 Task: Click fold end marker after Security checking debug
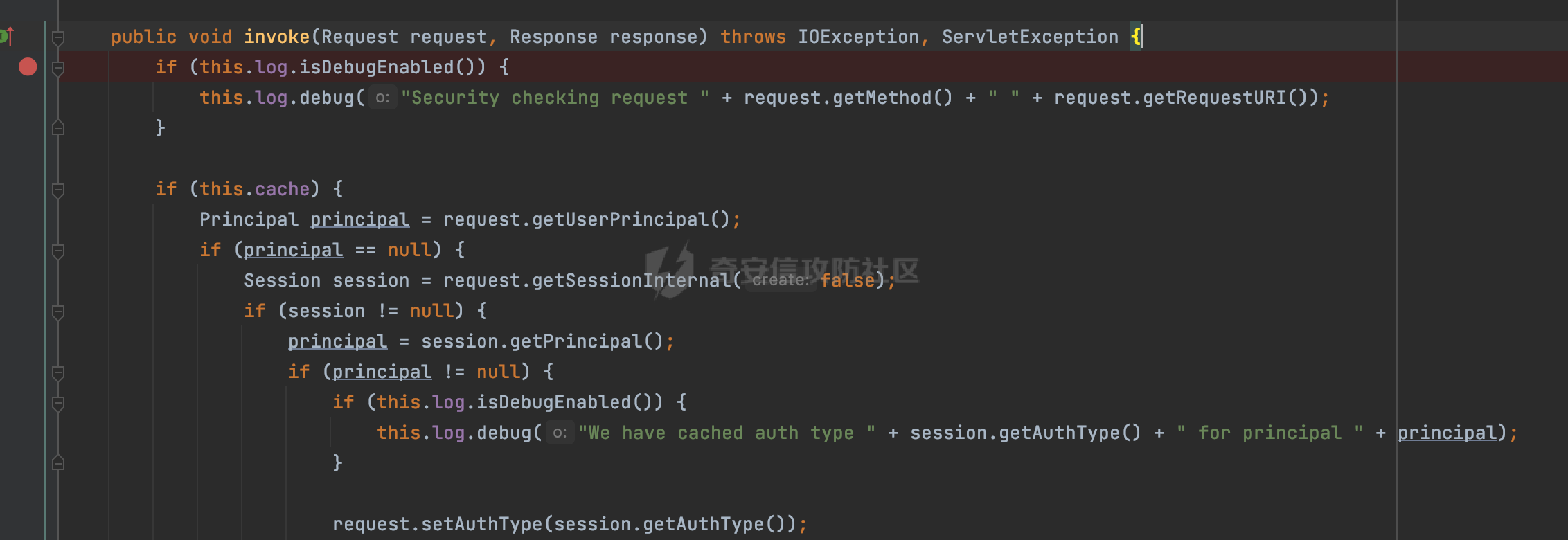pyautogui.click(x=59, y=128)
